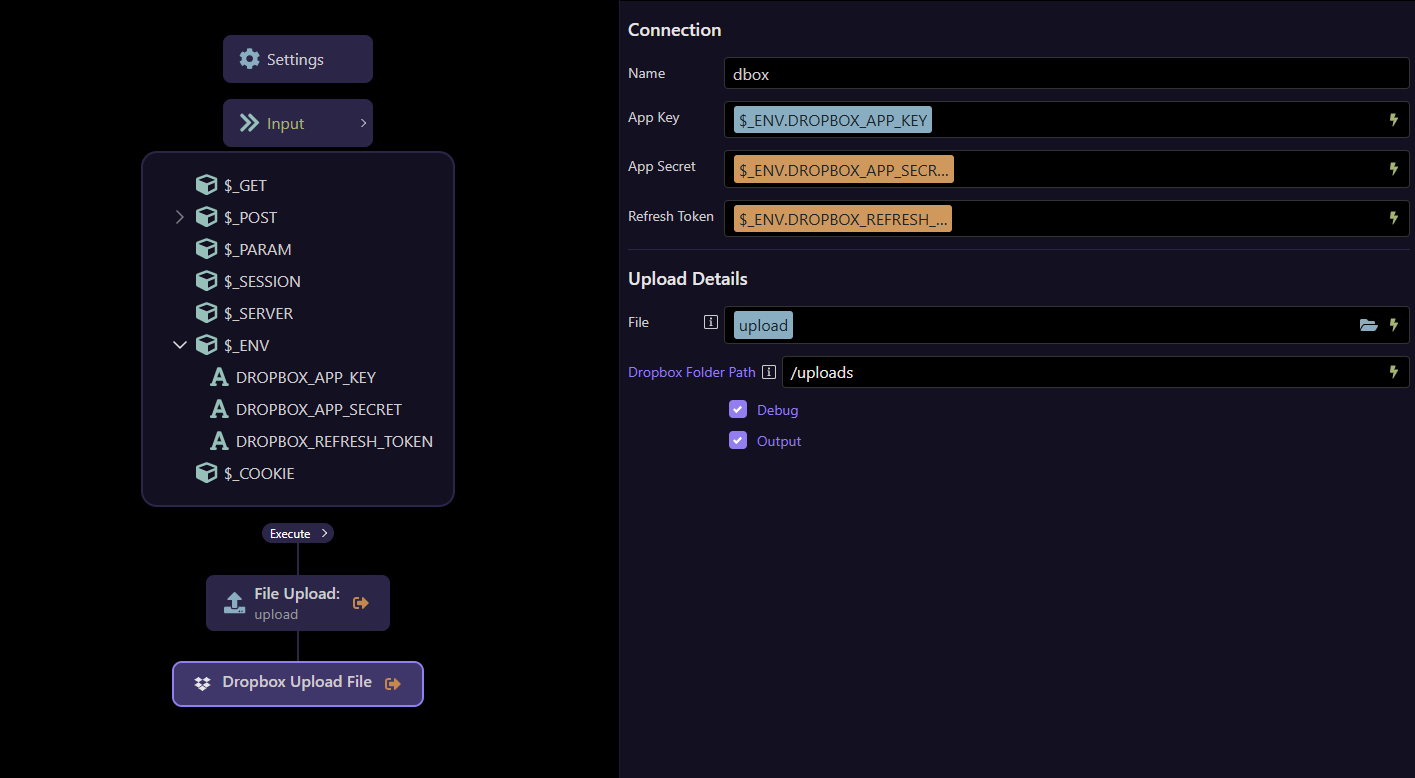Select the $_SESSION tree item
Viewport: 1415px width, 778px height.
pos(262,281)
